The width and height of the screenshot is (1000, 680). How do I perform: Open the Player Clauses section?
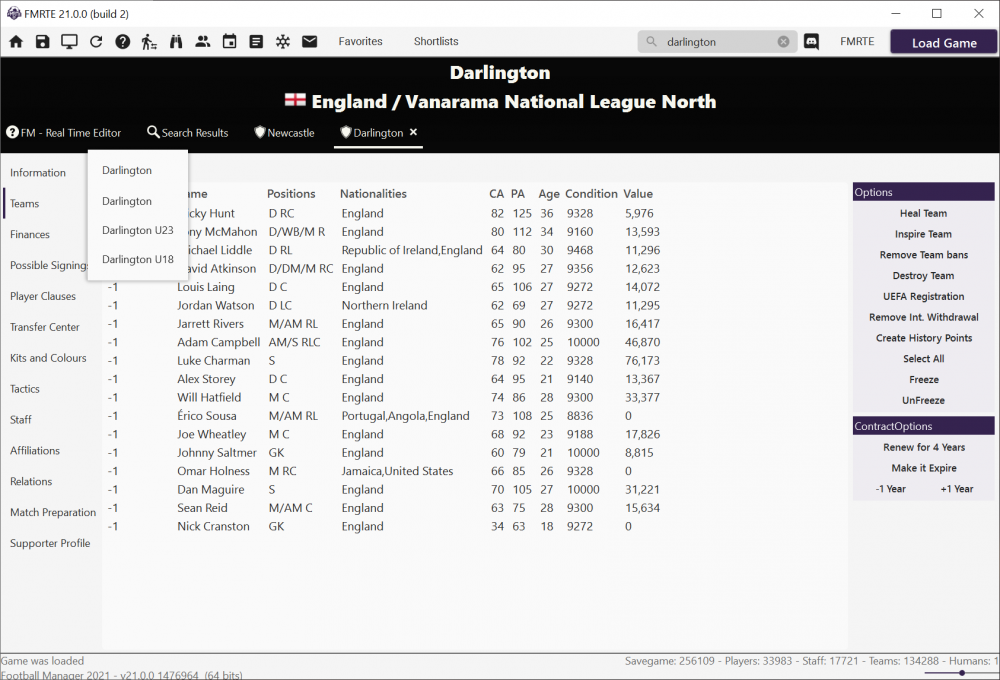pyautogui.click(x=43, y=297)
